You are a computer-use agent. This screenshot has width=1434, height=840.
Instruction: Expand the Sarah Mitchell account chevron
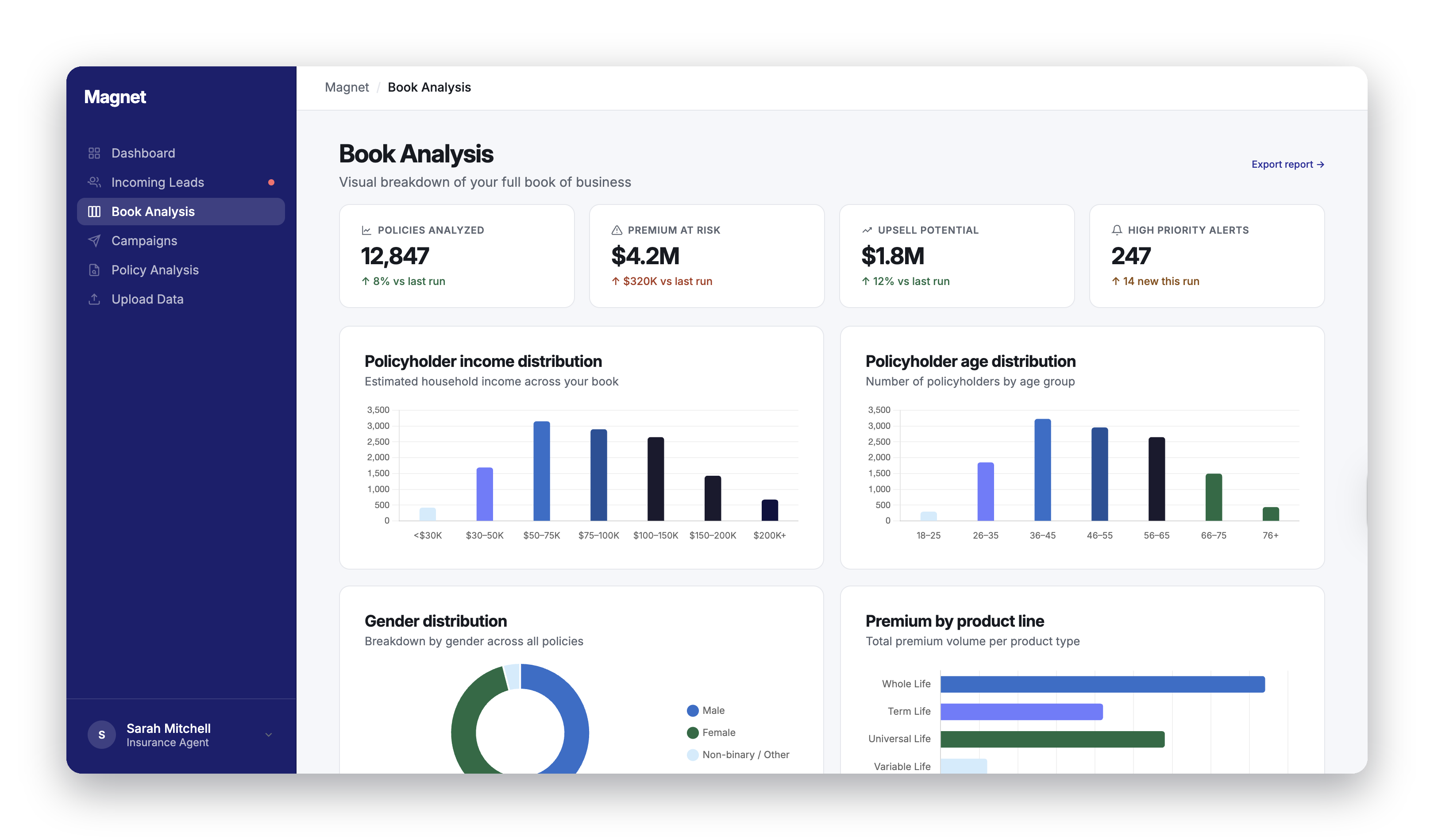(269, 735)
